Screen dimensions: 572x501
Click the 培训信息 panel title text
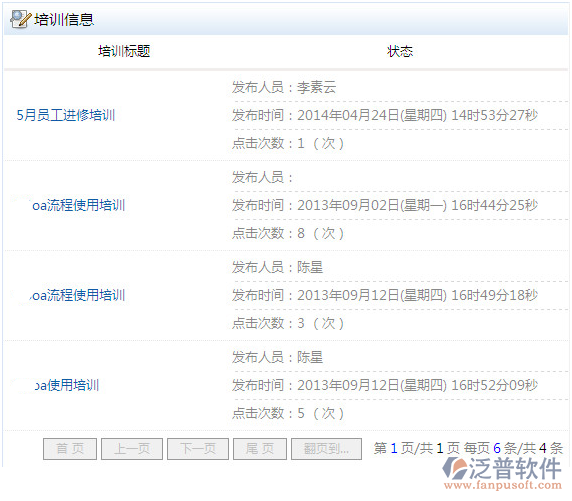pos(64,20)
